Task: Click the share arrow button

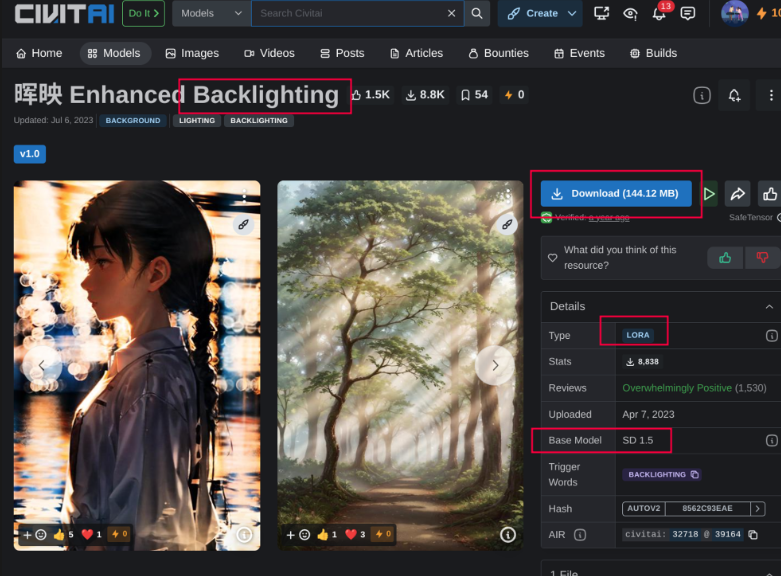Action: [737, 194]
